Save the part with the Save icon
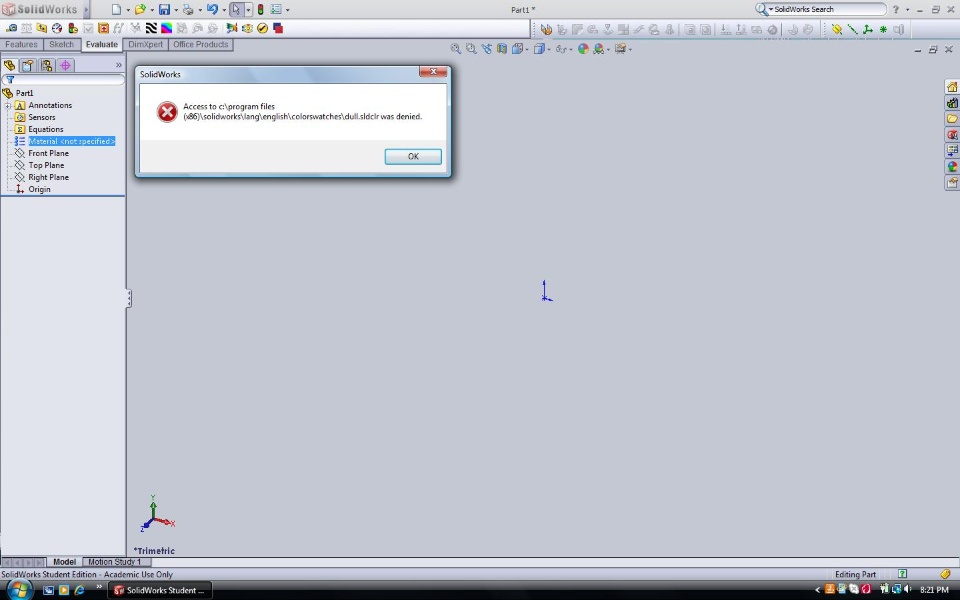The image size is (960, 600). pos(164,9)
